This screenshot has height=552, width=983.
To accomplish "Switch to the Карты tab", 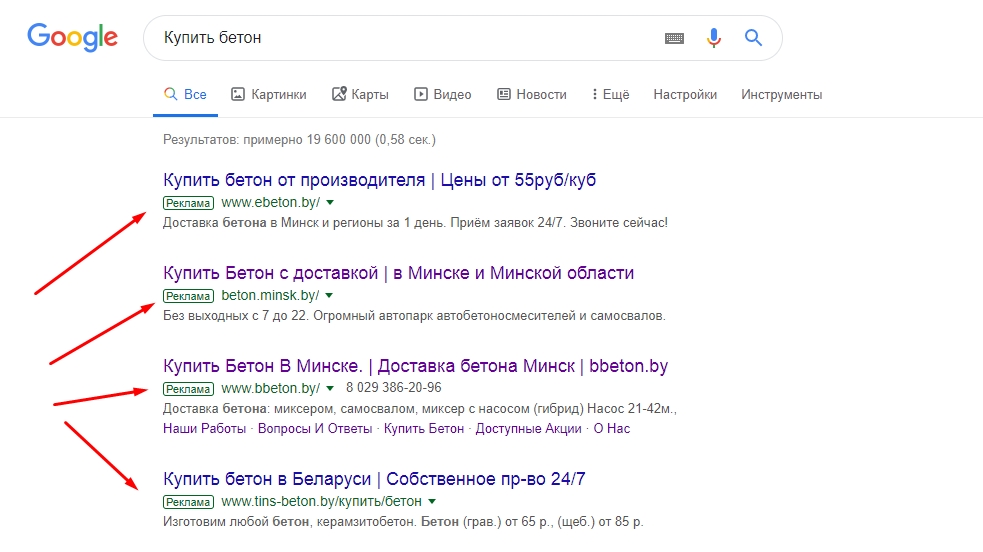I will (x=360, y=95).
